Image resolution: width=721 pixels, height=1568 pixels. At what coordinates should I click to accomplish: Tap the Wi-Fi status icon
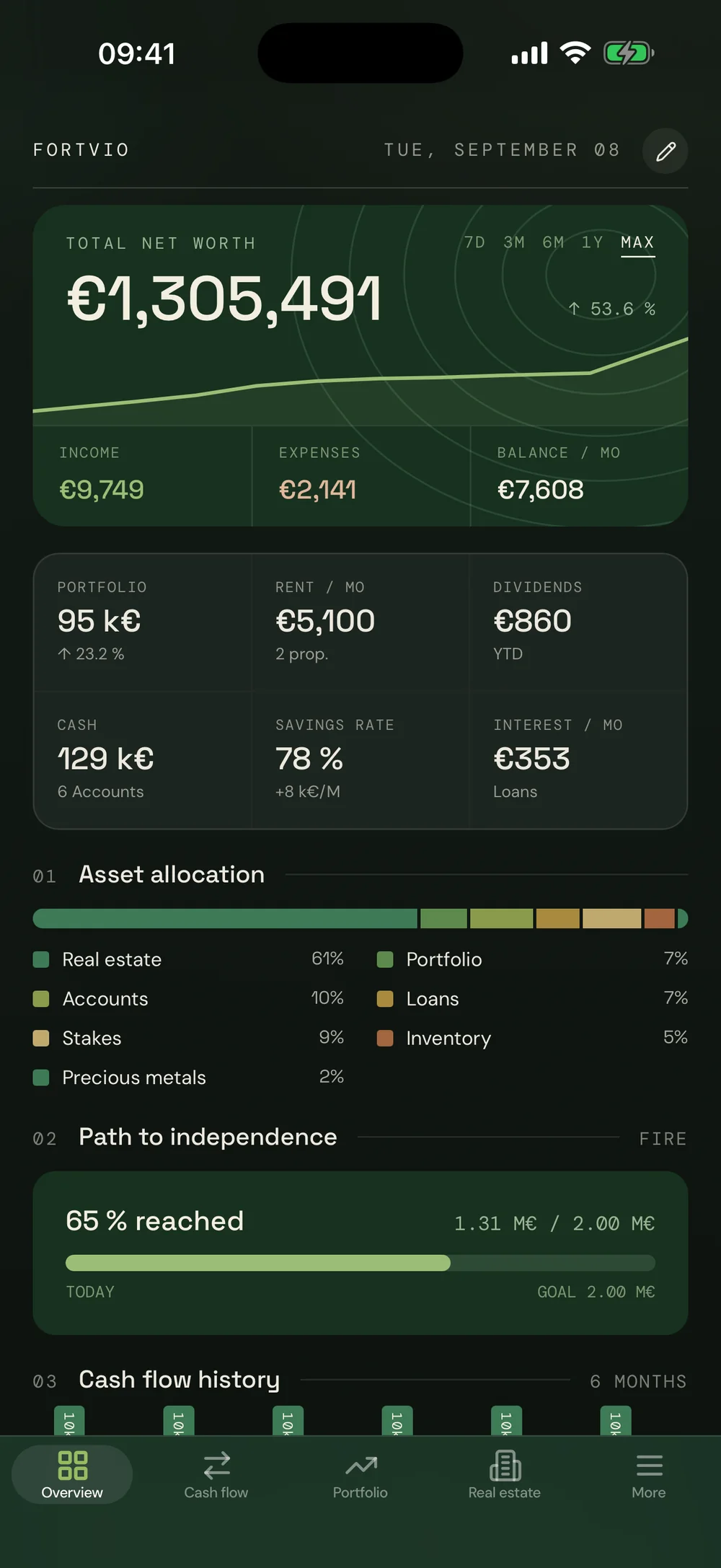point(575,53)
